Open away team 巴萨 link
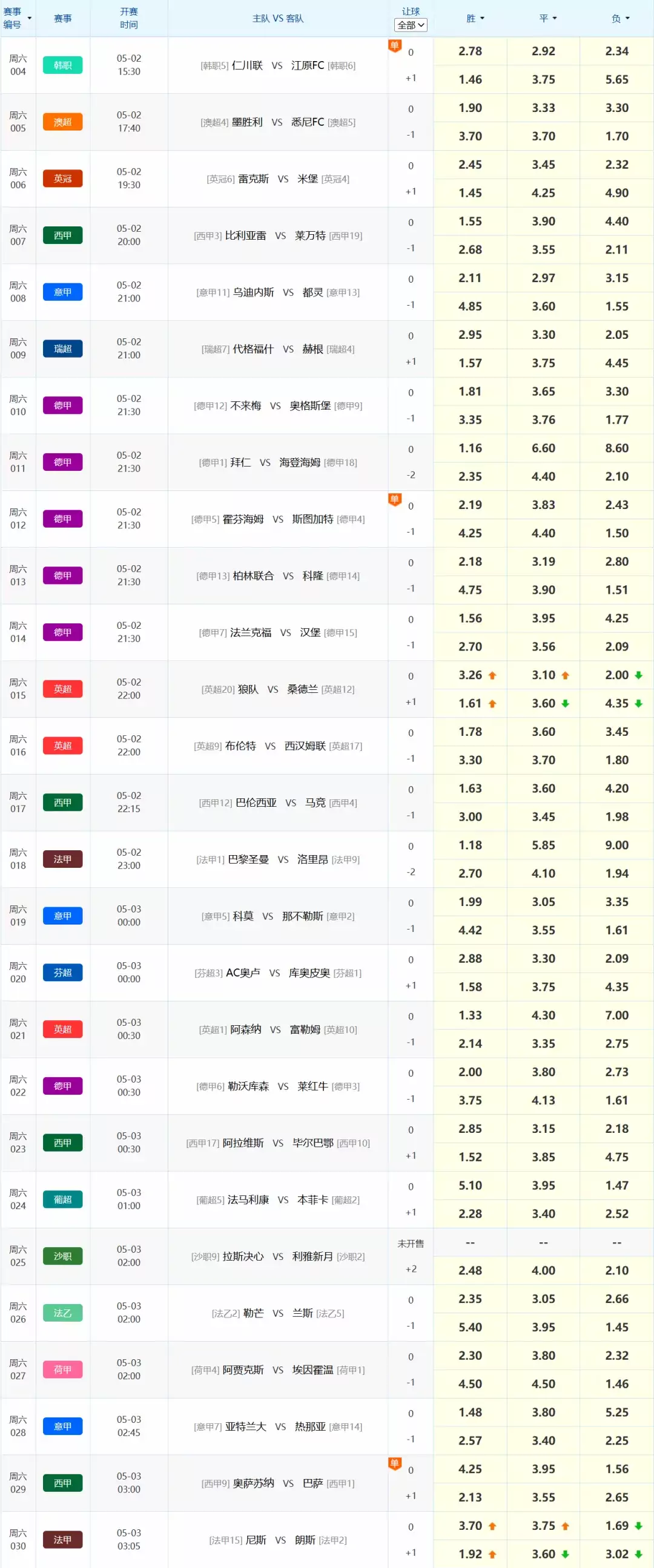This screenshot has height=1568, width=654. tap(313, 1483)
